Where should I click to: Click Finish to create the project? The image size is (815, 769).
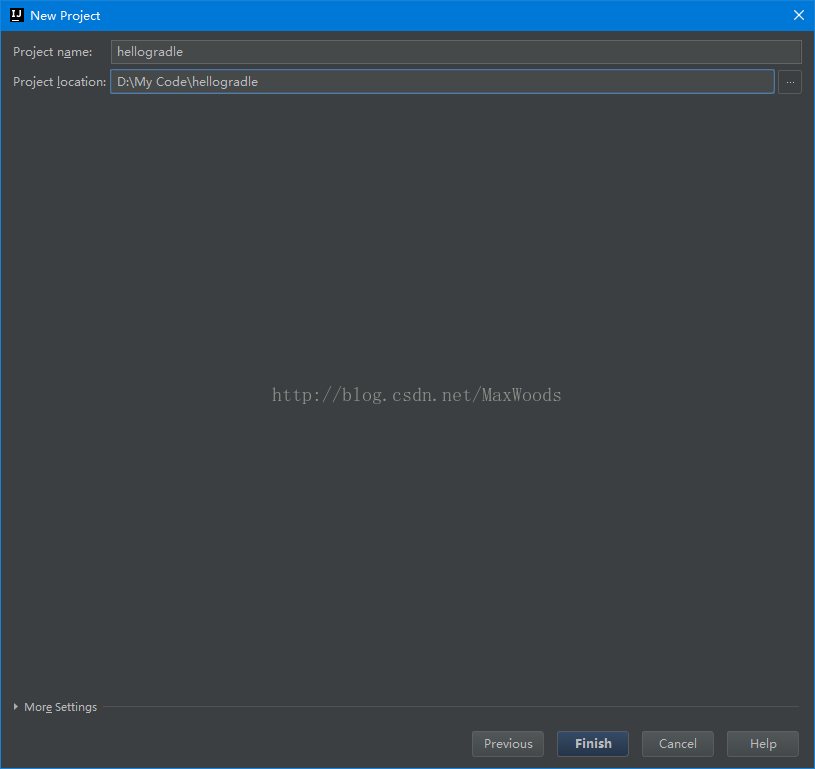pos(593,744)
